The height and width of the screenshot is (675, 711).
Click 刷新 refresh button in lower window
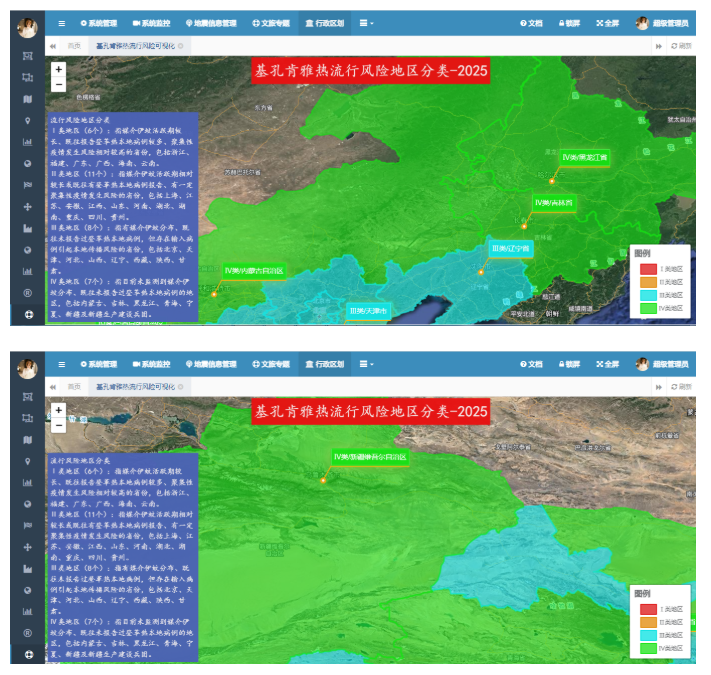[682, 387]
